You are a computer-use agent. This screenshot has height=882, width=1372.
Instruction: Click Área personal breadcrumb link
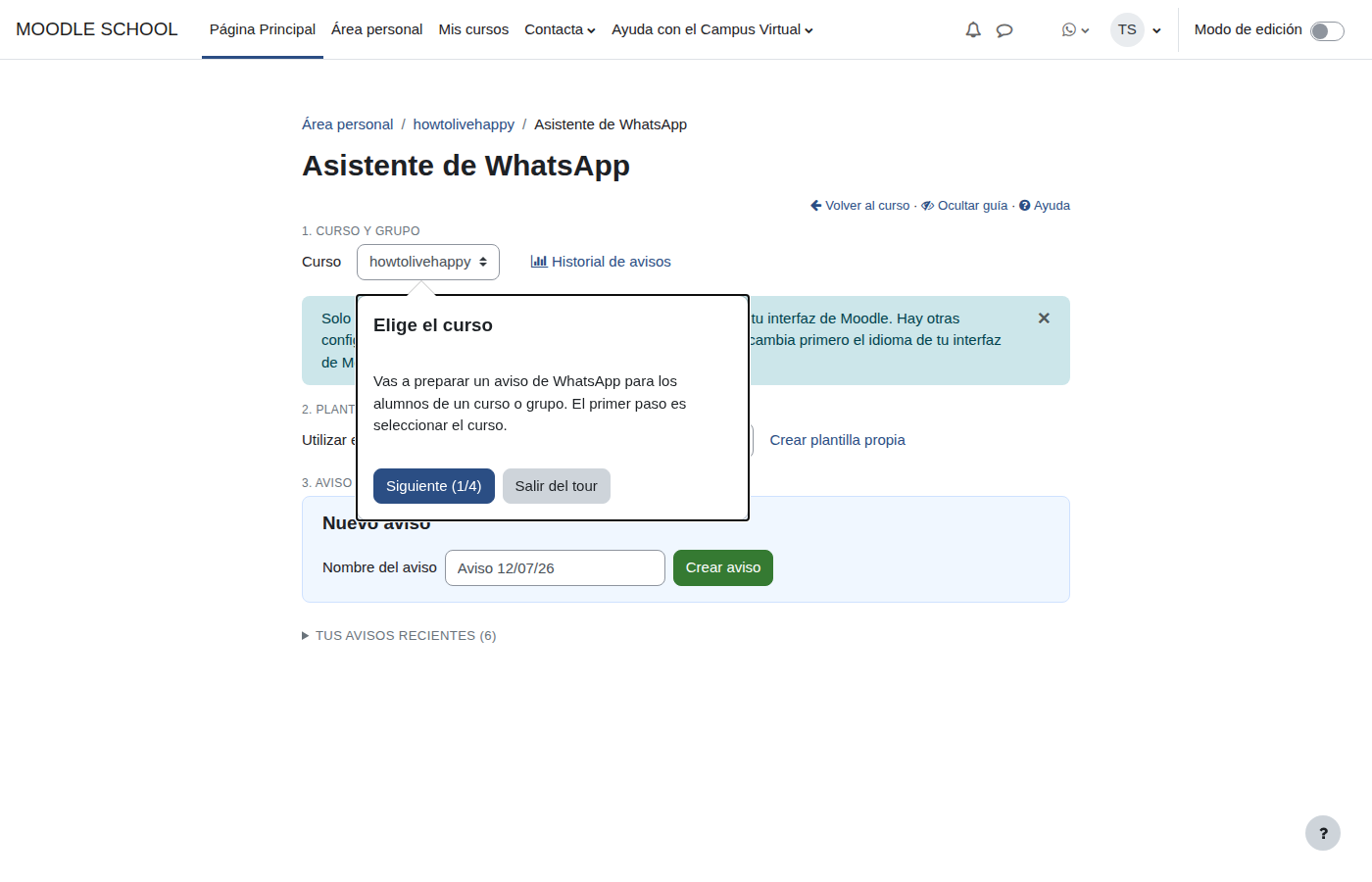tap(347, 124)
